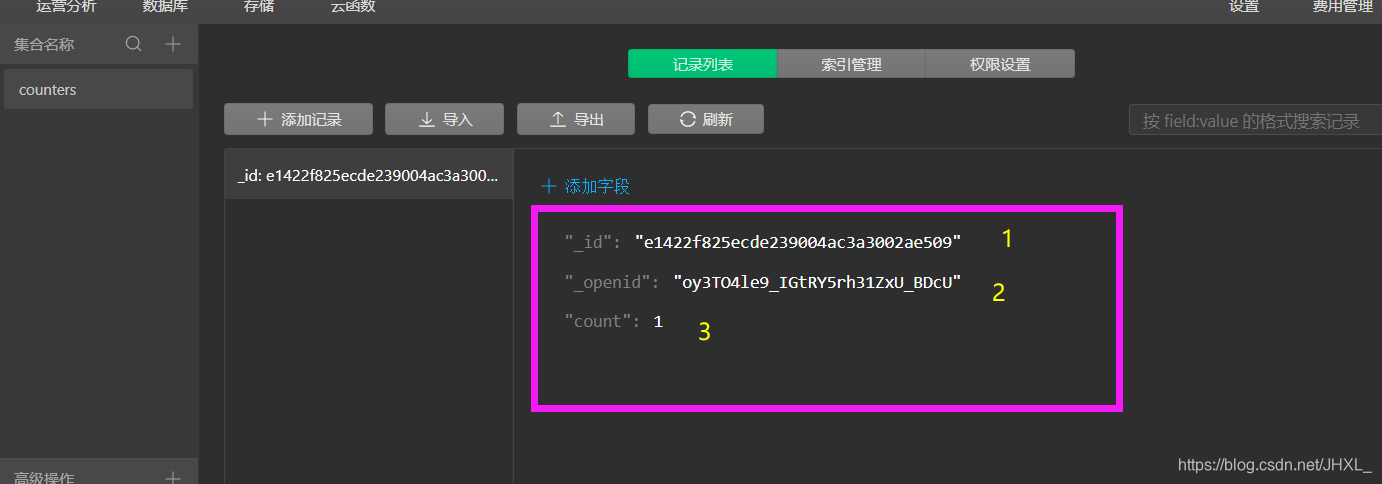Select the record with _id e1422f825ecde...
This screenshot has height=484, width=1382.
368,175
